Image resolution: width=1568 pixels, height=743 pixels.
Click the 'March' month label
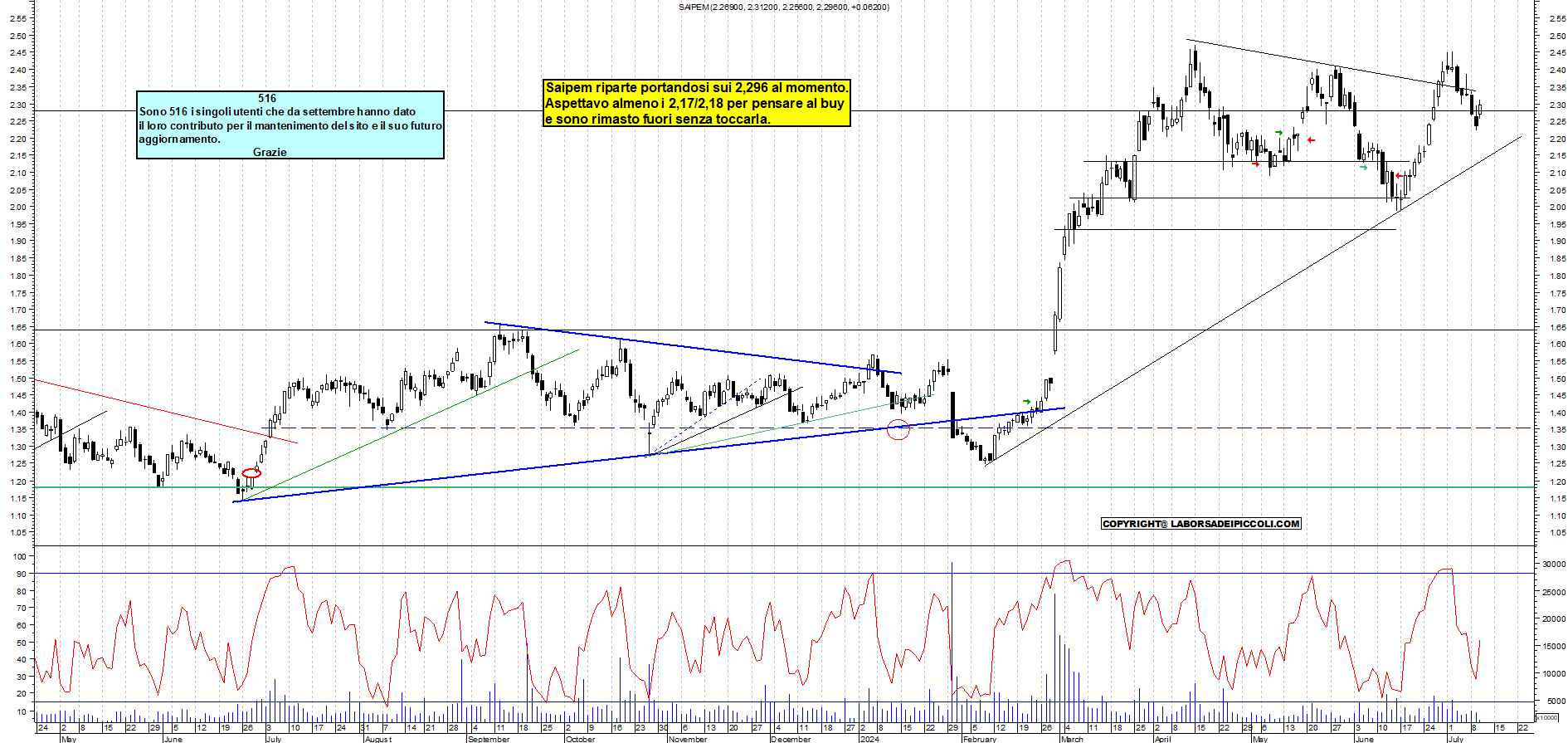point(1072,739)
